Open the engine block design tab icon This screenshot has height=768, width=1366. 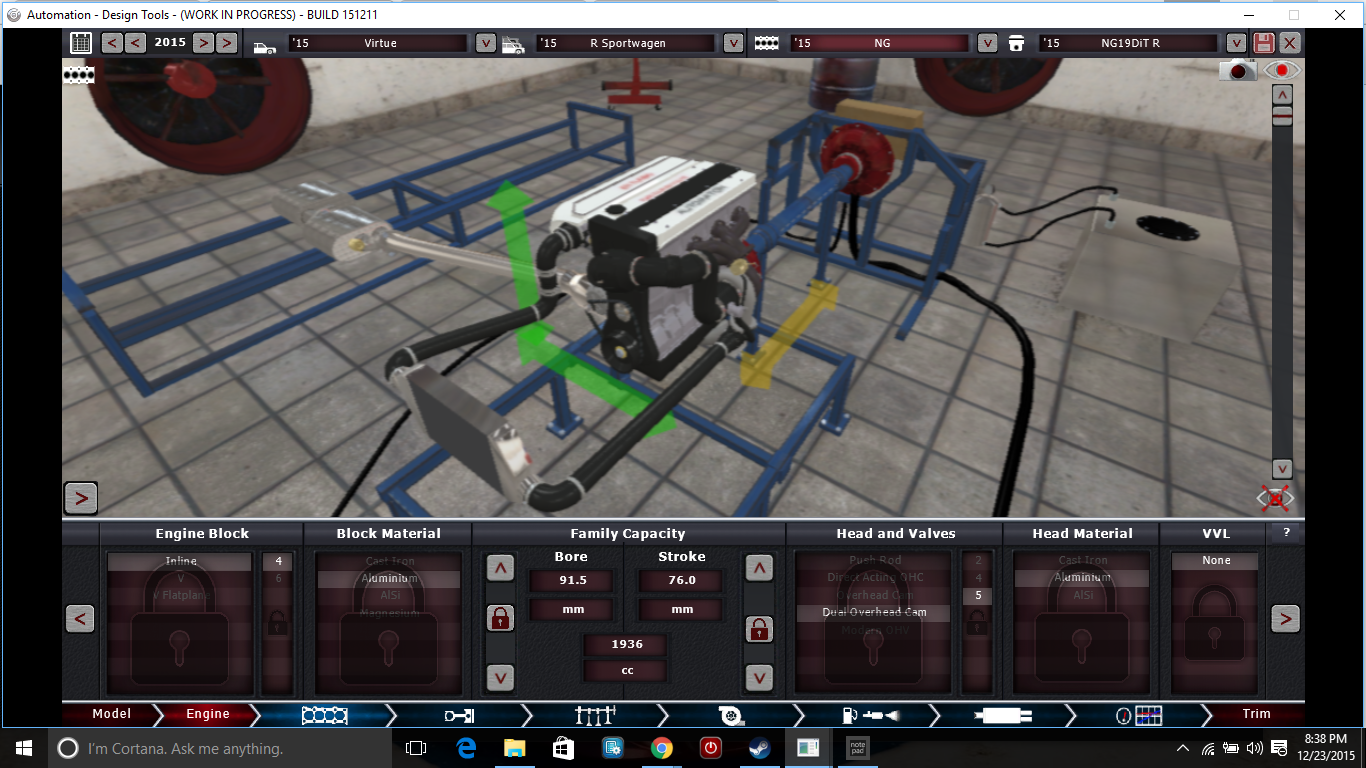(x=325, y=715)
